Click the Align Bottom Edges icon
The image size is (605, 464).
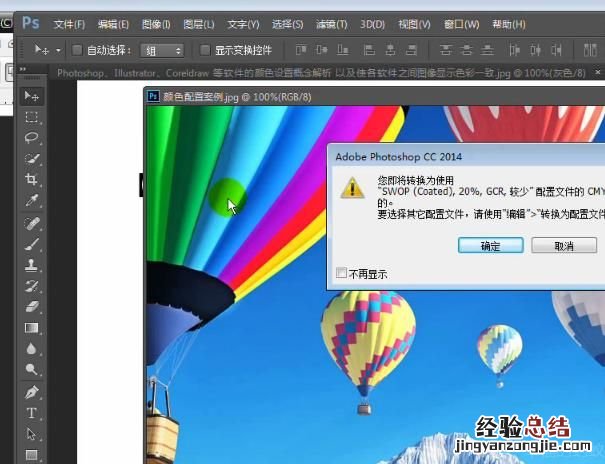pyautogui.click(x=343, y=50)
